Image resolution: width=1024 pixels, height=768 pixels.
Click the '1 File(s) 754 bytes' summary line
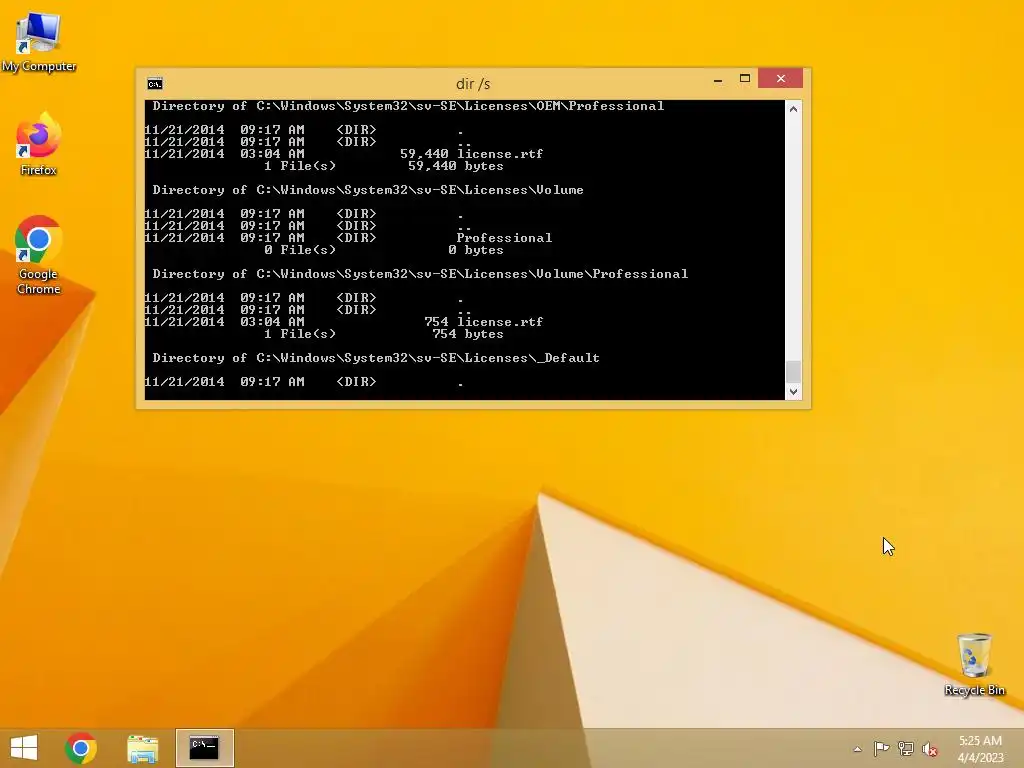[384, 334]
